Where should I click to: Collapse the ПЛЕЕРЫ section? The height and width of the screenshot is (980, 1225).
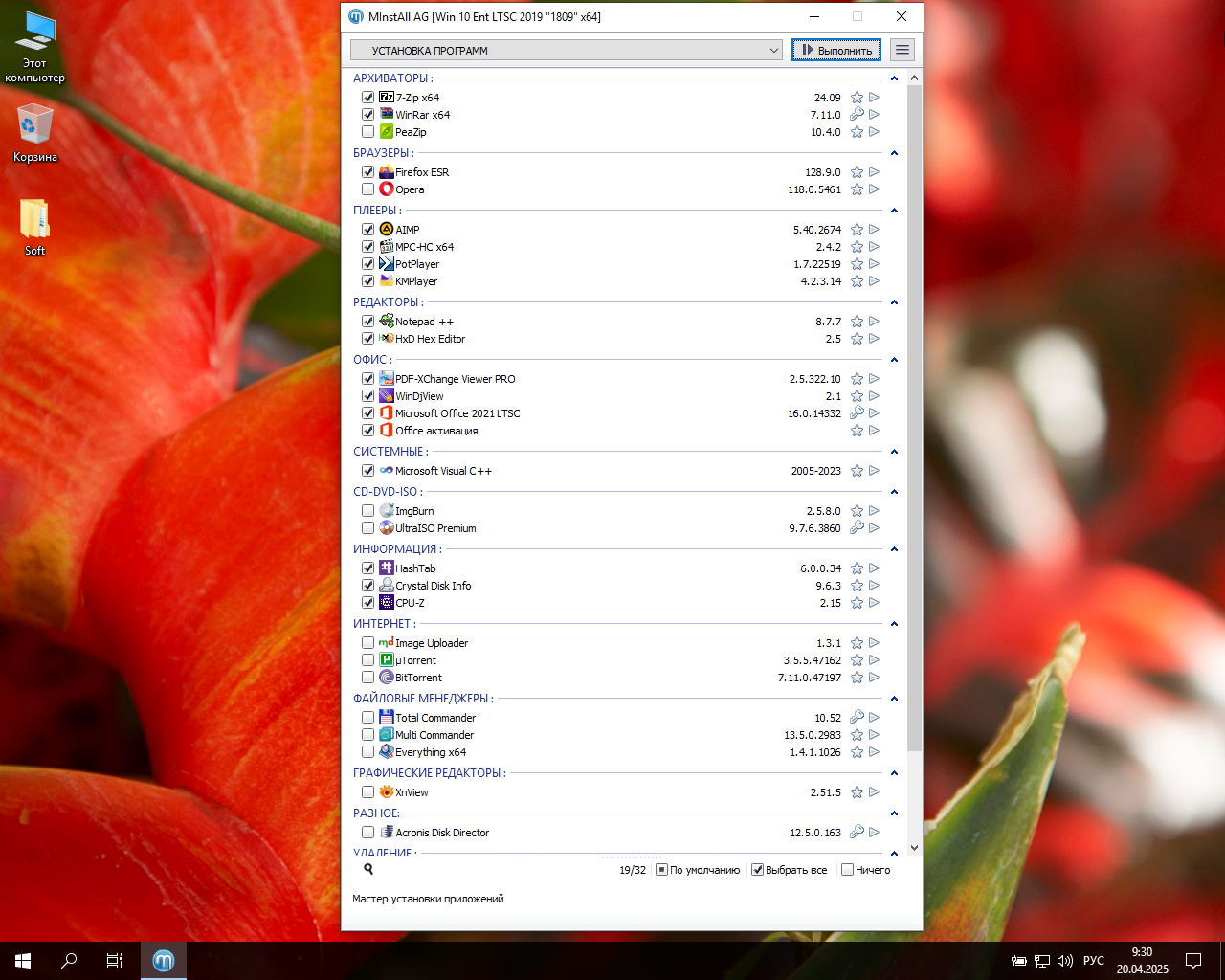[x=894, y=211]
